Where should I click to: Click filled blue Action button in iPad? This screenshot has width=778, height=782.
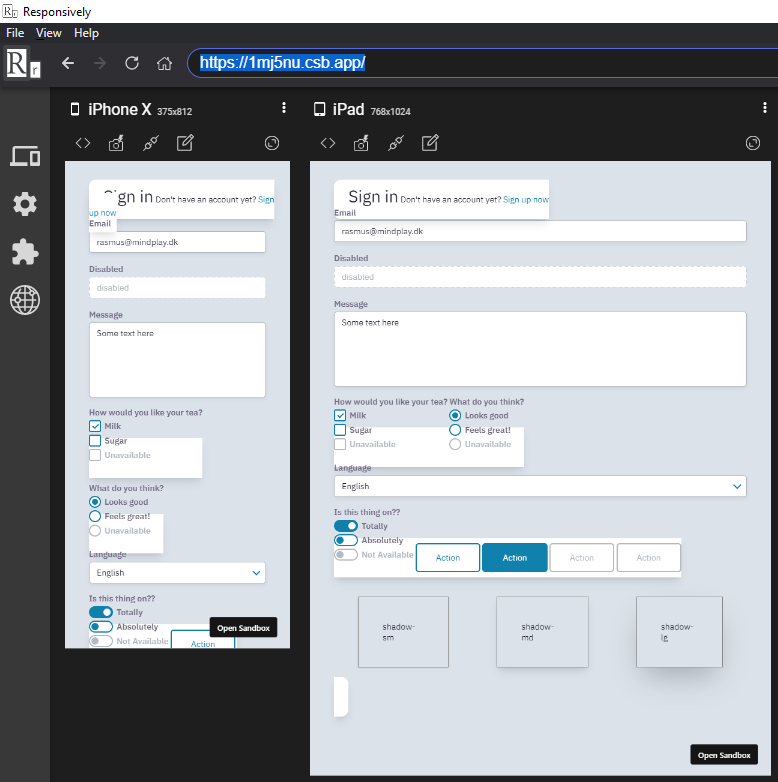point(515,558)
